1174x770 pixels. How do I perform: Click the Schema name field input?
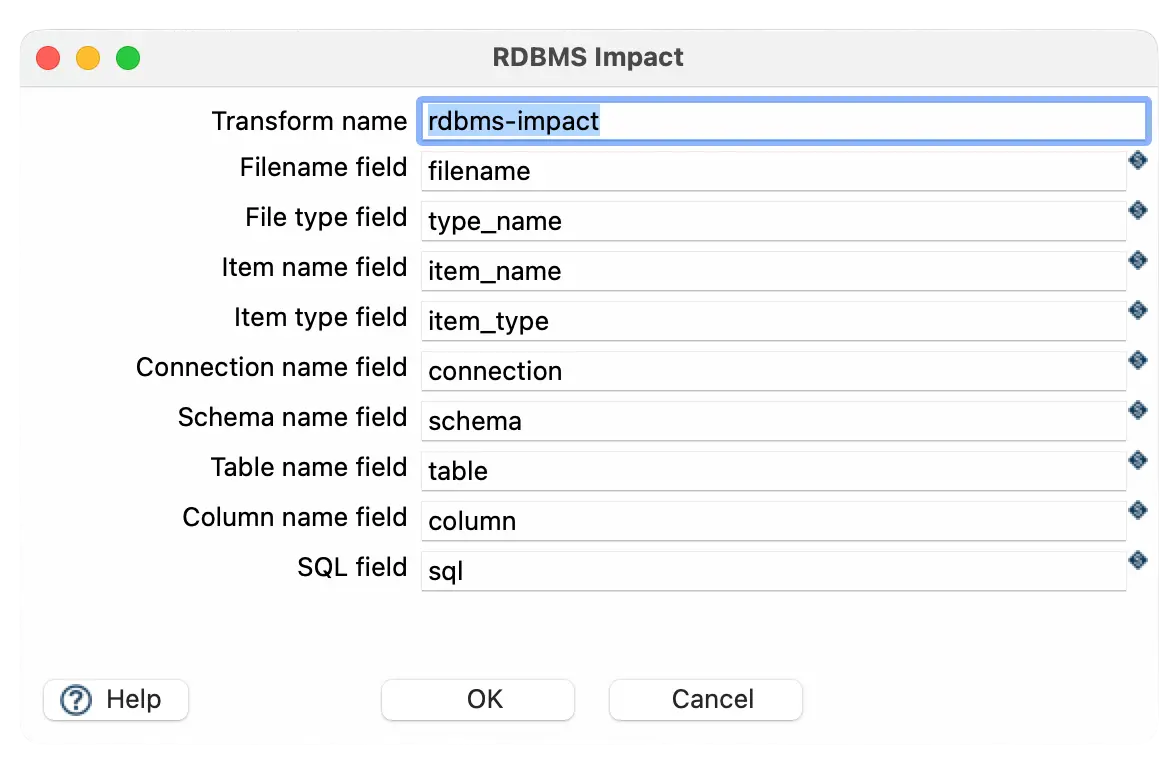pos(772,421)
